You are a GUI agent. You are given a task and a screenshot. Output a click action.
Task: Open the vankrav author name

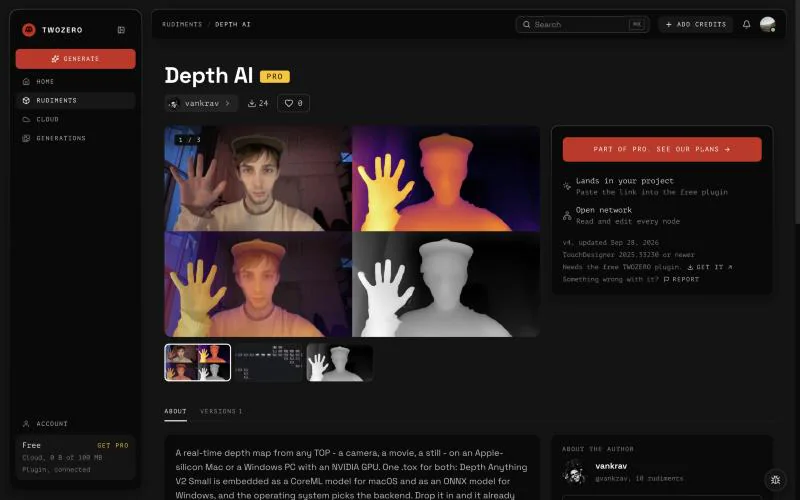pyautogui.click(x=611, y=466)
